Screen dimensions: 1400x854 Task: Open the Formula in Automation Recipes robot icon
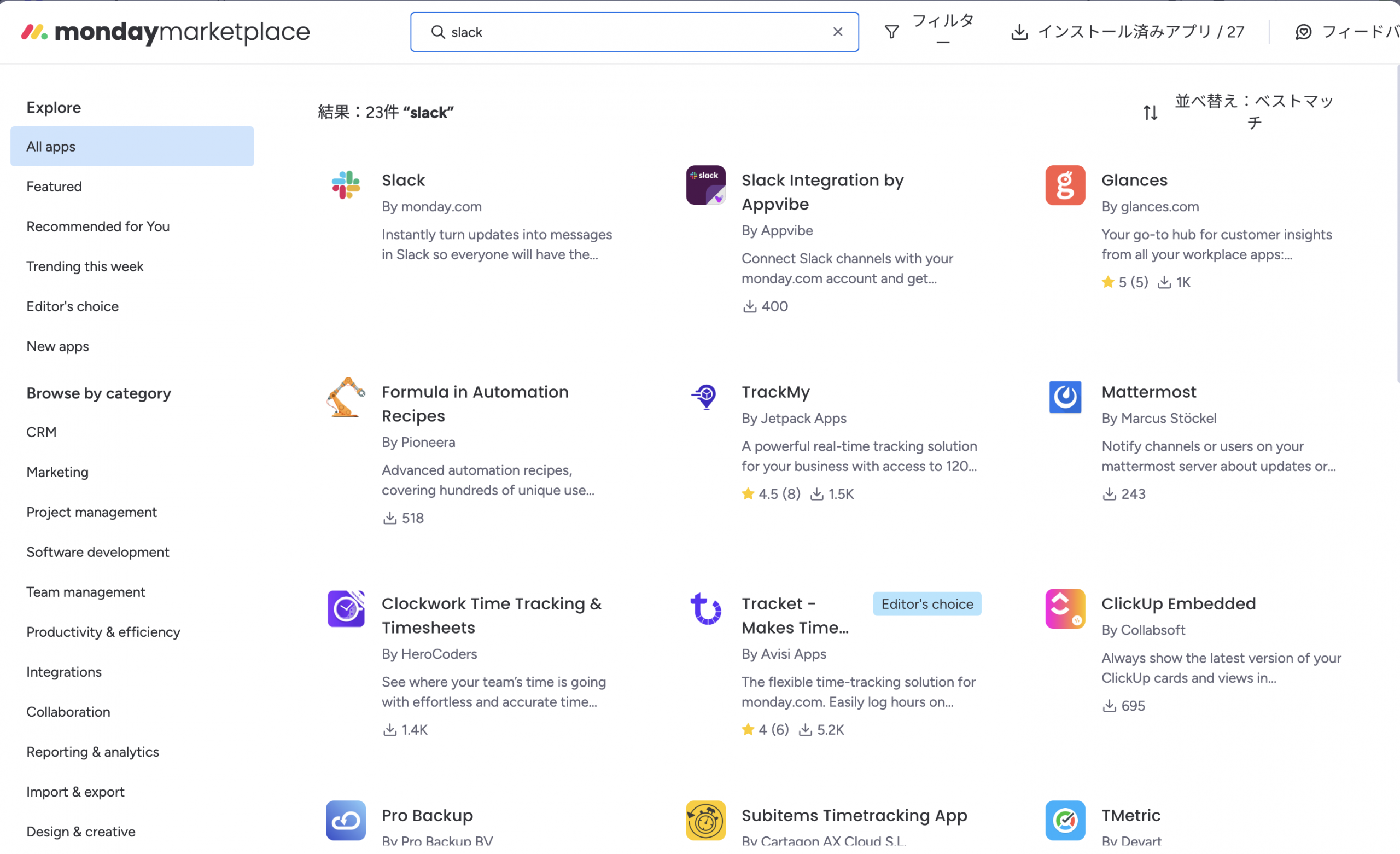346,397
